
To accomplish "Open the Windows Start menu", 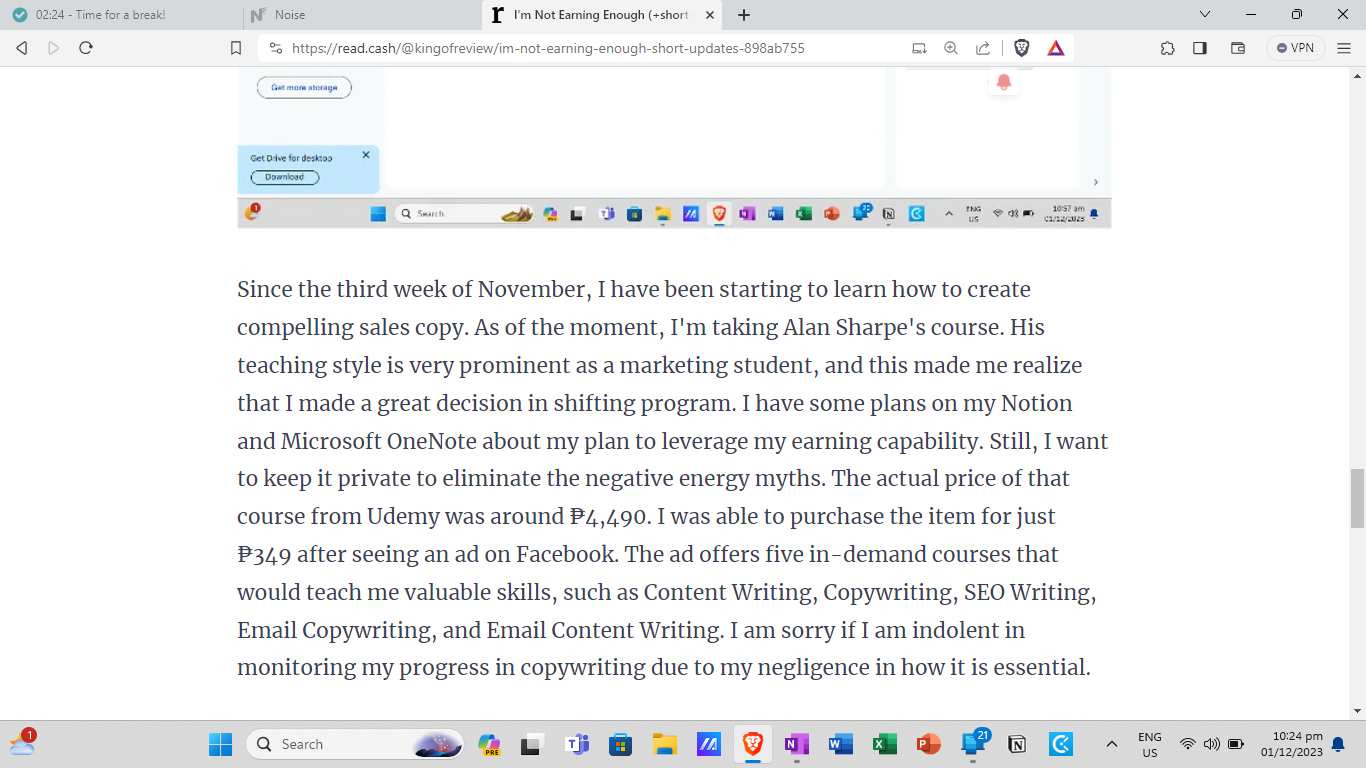I will 220,744.
